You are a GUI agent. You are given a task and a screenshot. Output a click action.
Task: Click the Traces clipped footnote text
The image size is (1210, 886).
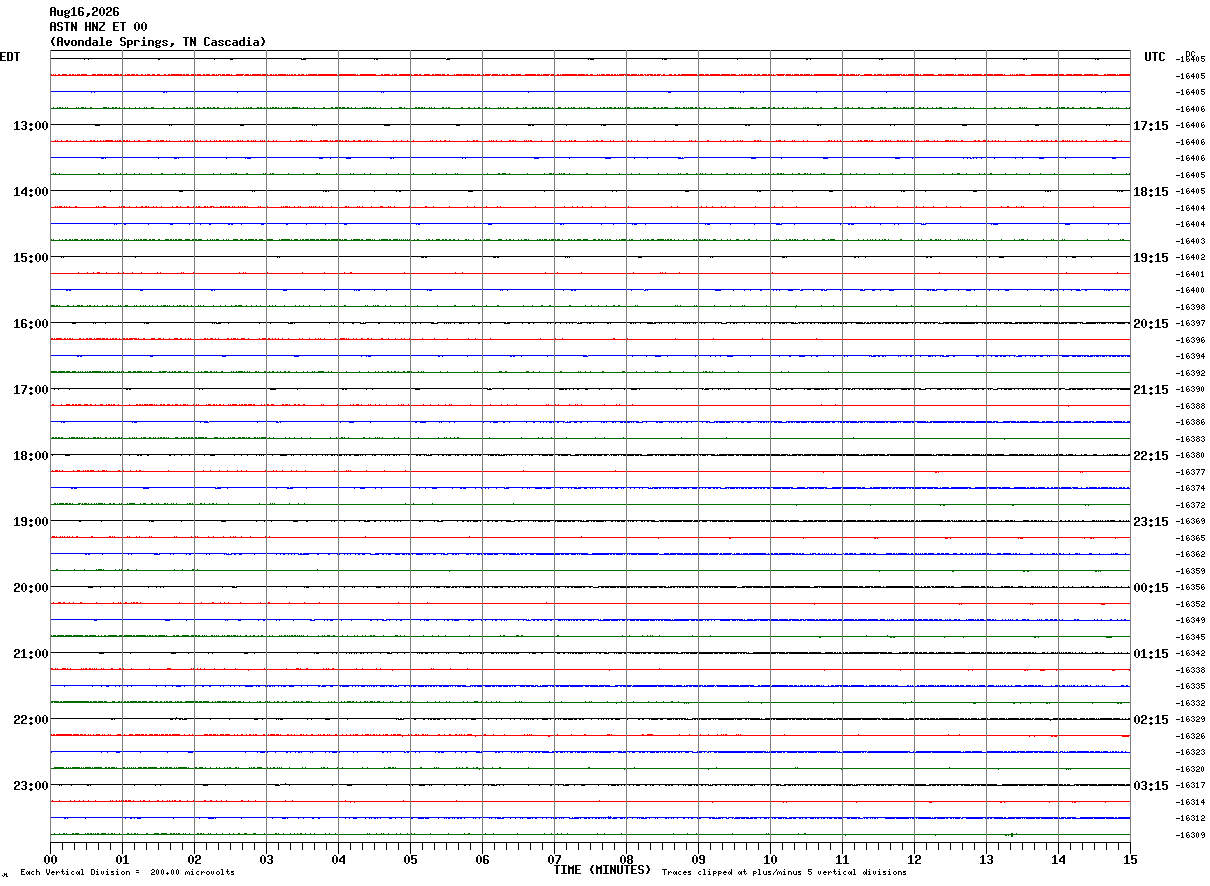pos(784,873)
